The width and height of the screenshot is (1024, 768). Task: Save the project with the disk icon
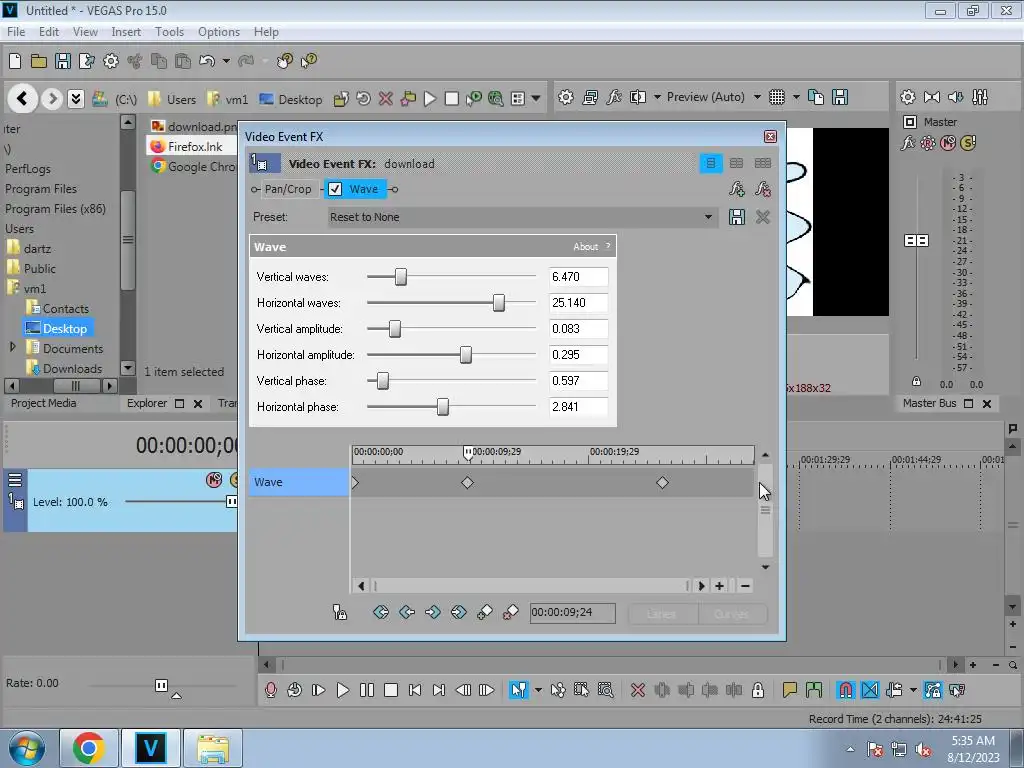tap(63, 61)
